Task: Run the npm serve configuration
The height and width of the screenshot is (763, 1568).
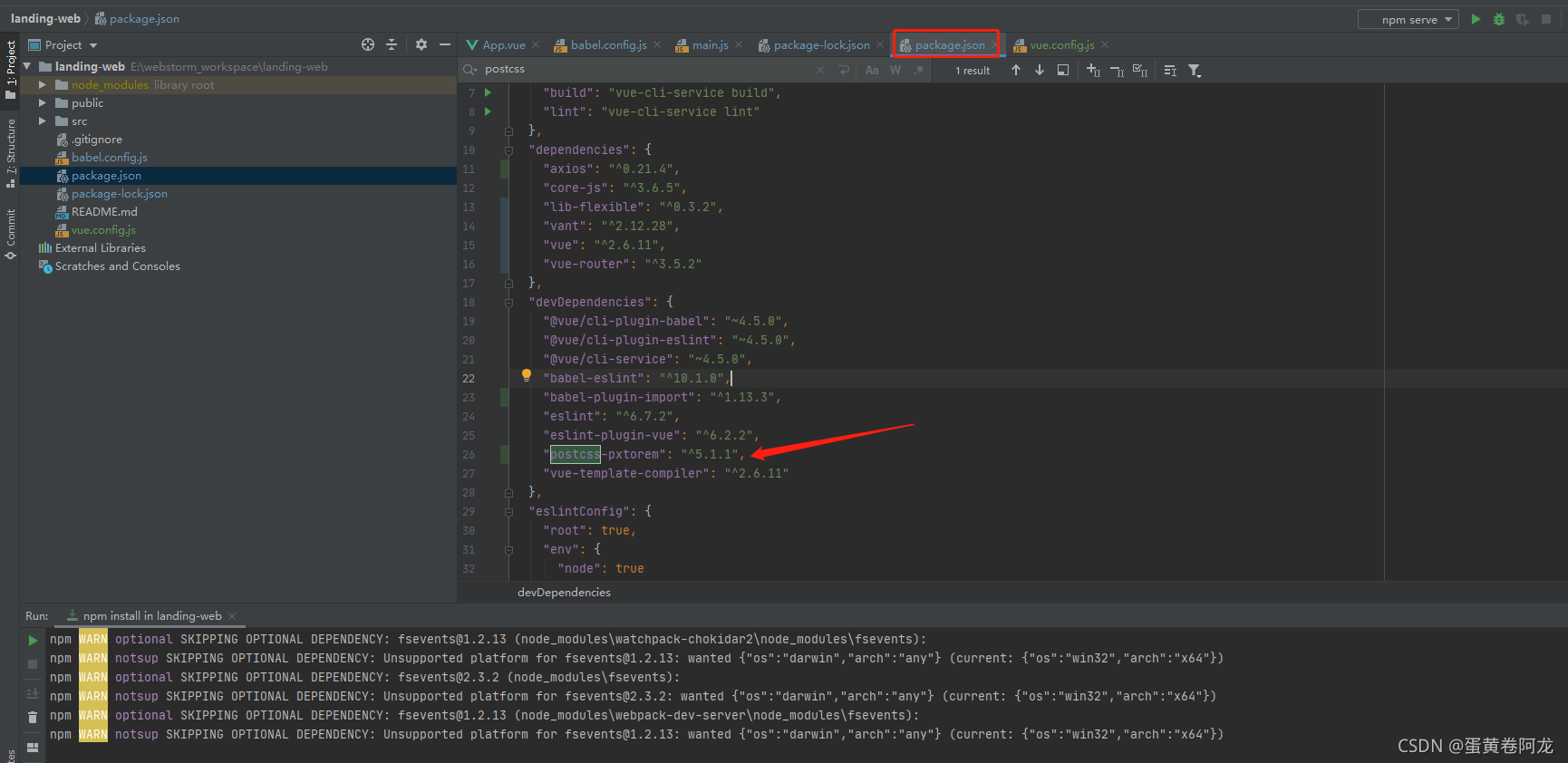Action: [1476, 19]
